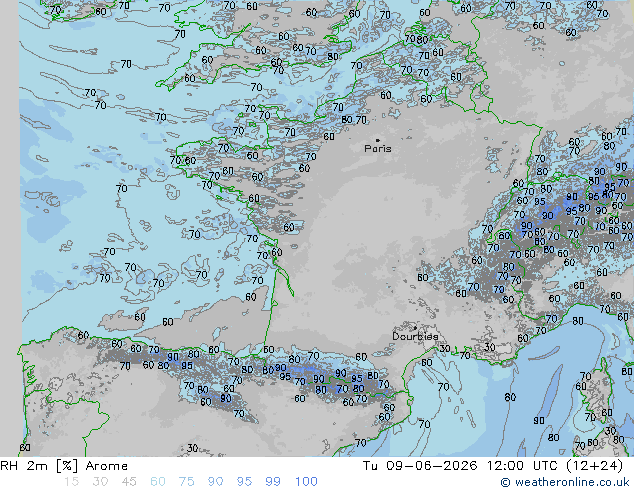The image size is (634, 490).
Task: Click the forecast date 'Tu 09-06-2026'
Action: point(420,466)
